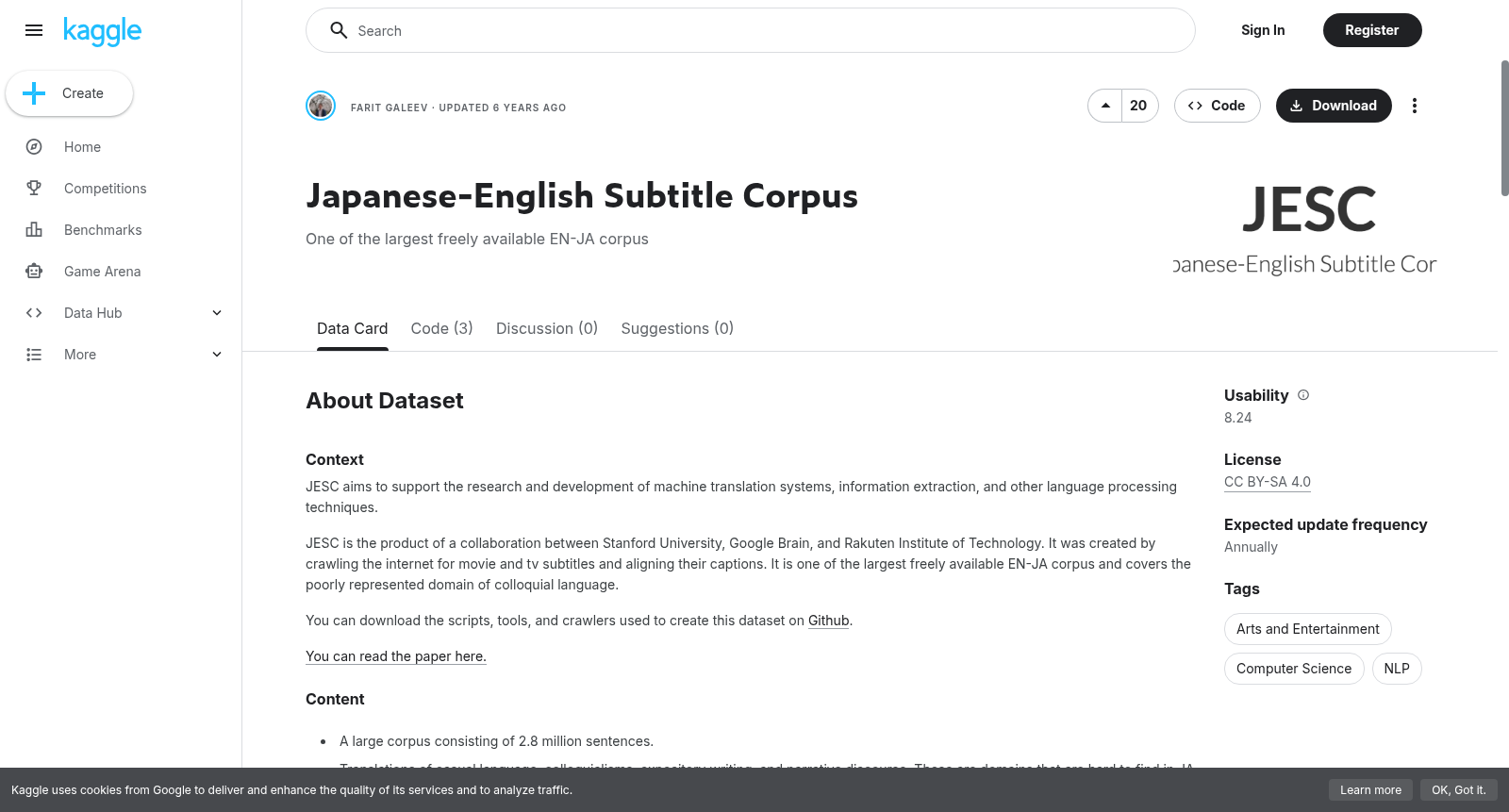
Task: Open 'You can read the paper here' link
Action: coord(396,656)
